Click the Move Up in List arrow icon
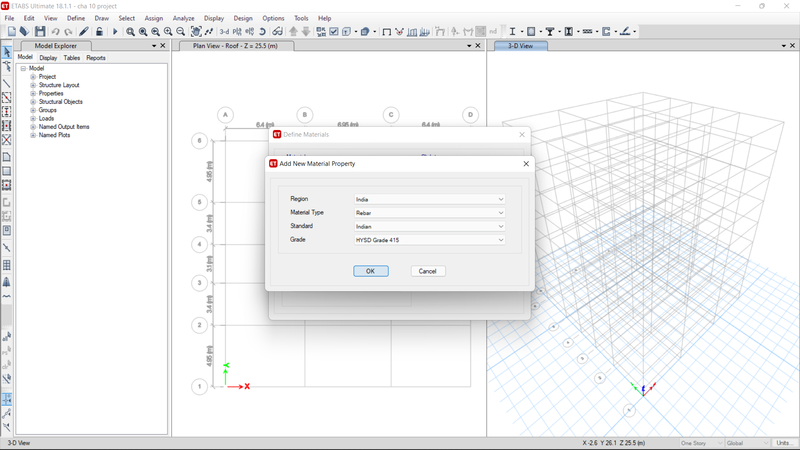This screenshot has height=450, width=800. tap(293, 32)
